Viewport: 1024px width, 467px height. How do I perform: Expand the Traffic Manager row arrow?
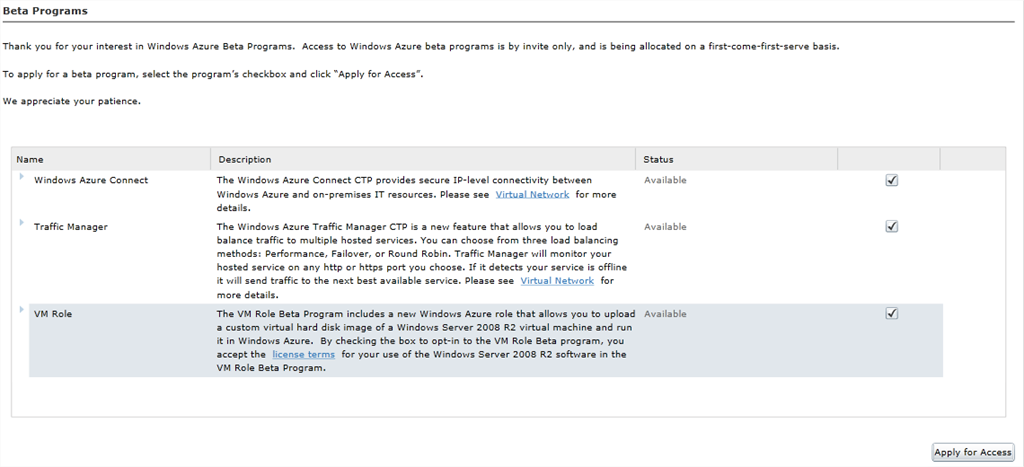click(x=20, y=223)
